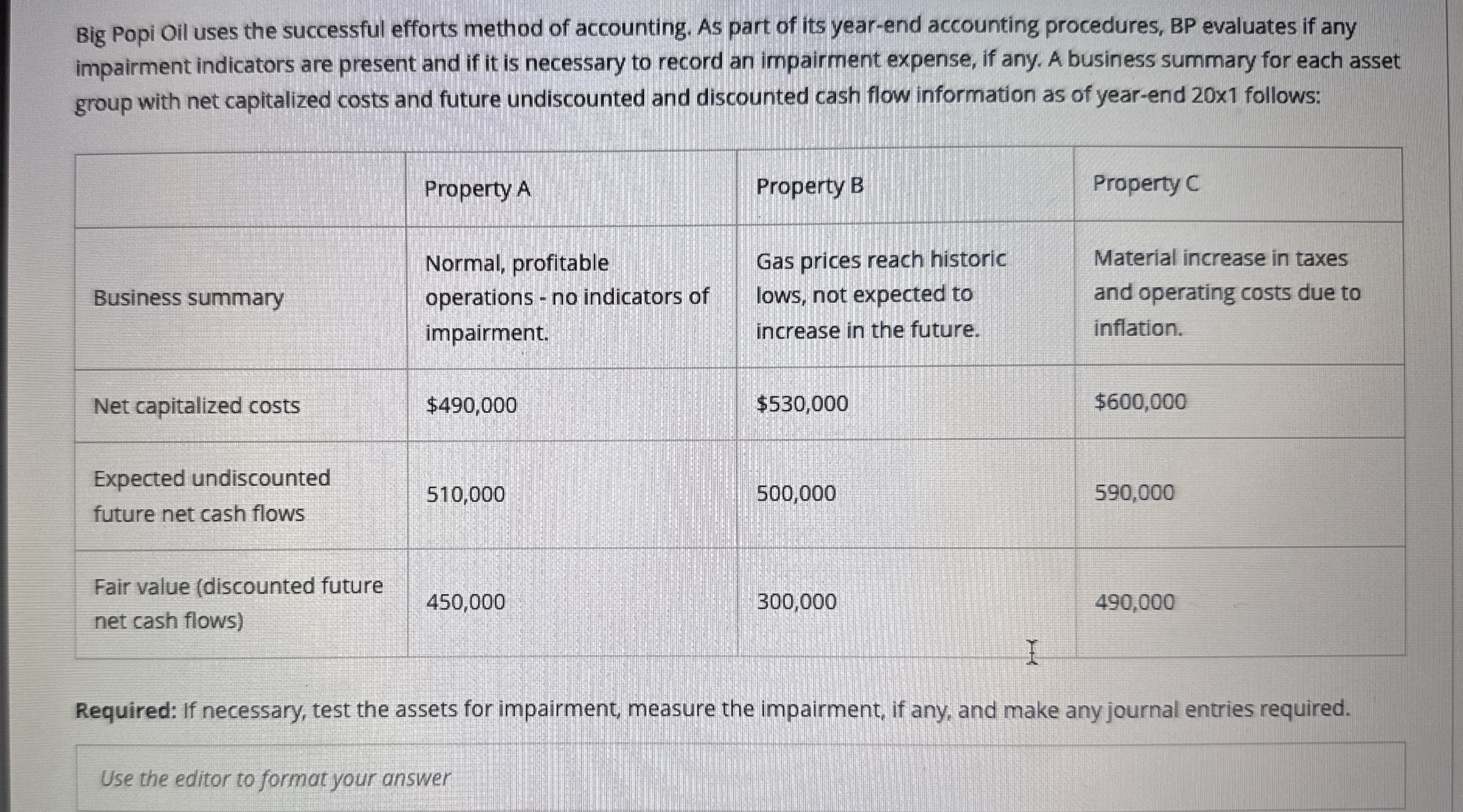Click the answer editor text field
1463x812 pixels.
(x=738, y=778)
